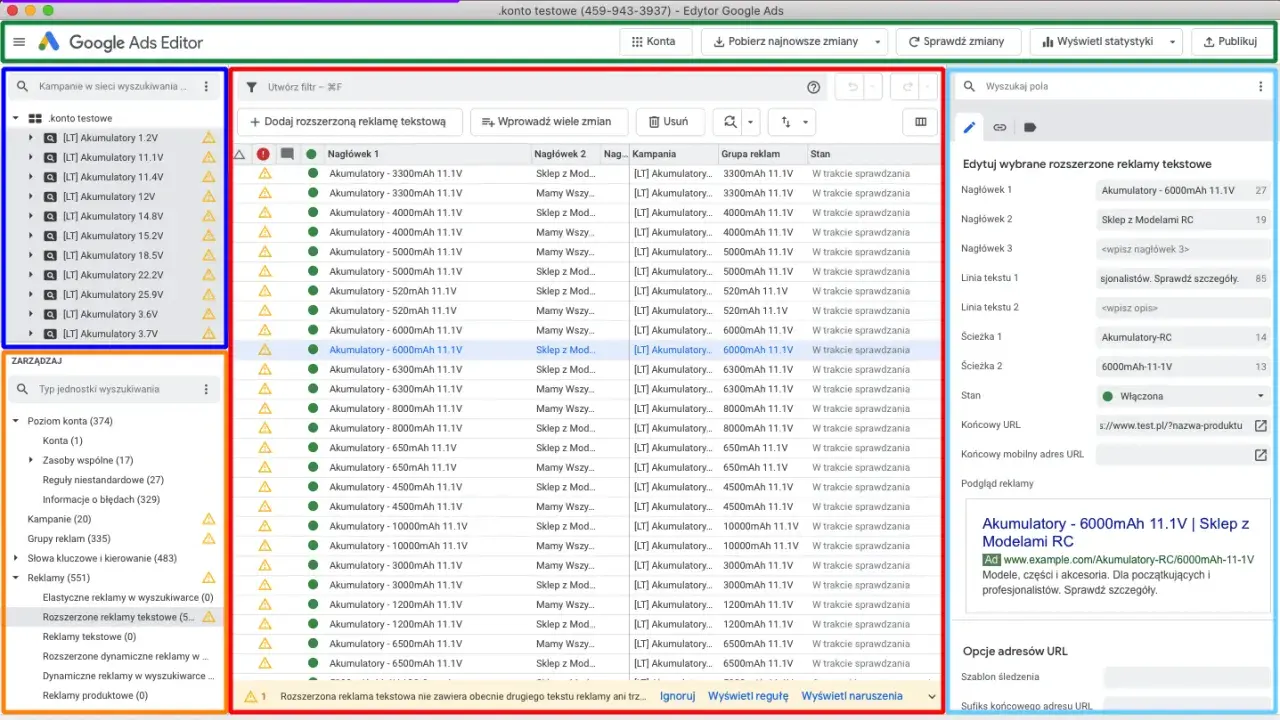Collapse the .konto testowe account tree
The height and width of the screenshot is (720, 1280).
coord(16,118)
